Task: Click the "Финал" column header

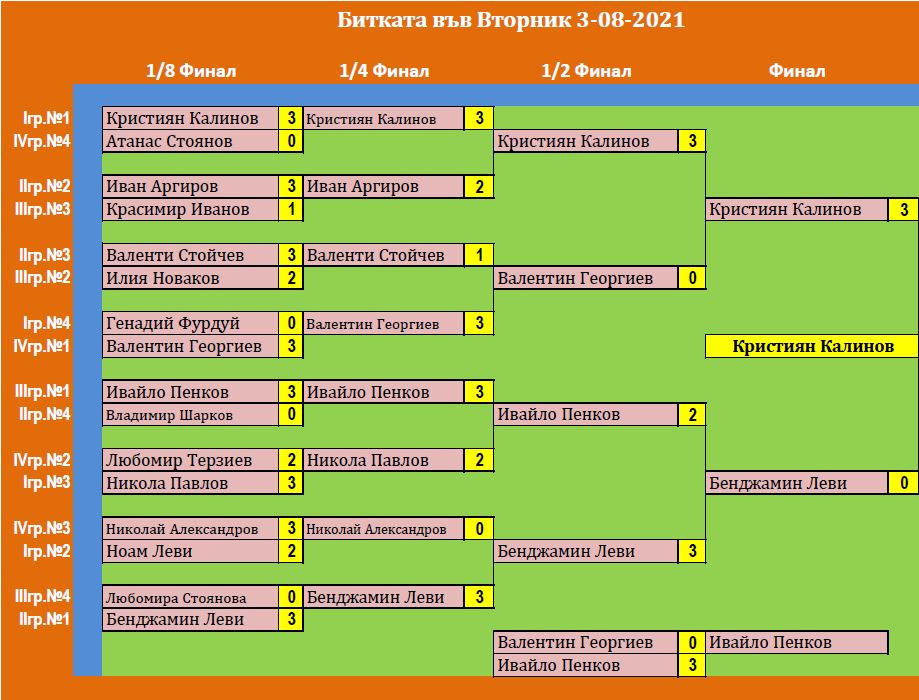Action: point(796,71)
